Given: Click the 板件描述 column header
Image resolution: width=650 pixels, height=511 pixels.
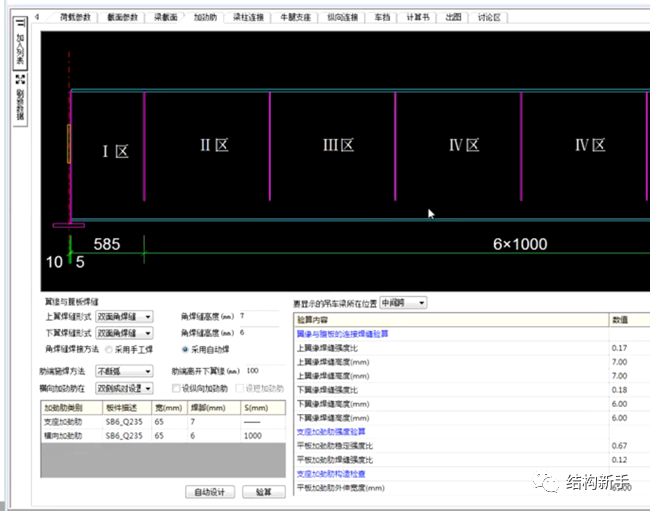Looking at the screenshot, I should click(127, 408).
